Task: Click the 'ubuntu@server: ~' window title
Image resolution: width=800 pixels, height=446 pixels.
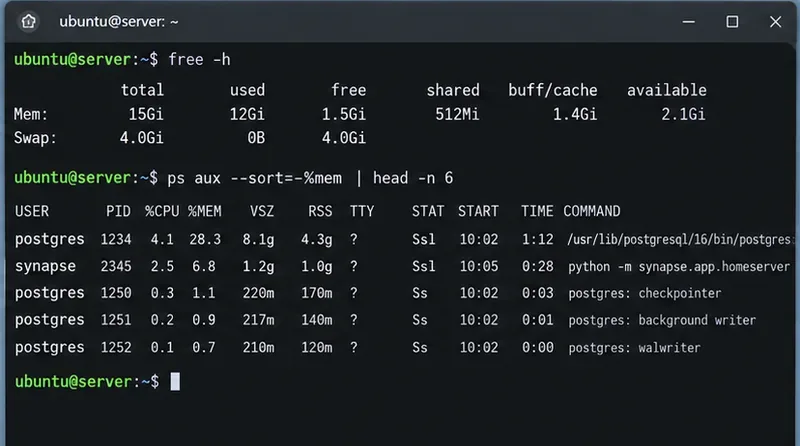Action: tap(118, 21)
